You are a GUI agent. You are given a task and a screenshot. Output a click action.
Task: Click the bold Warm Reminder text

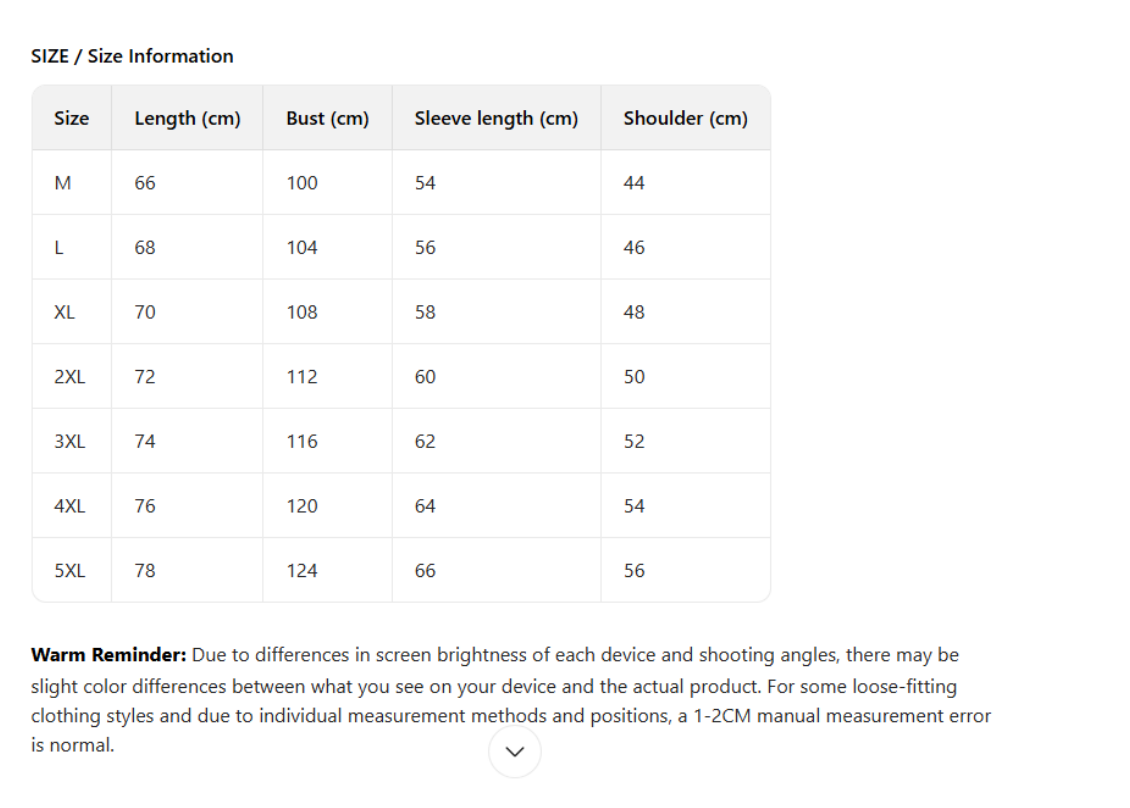(x=109, y=656)
